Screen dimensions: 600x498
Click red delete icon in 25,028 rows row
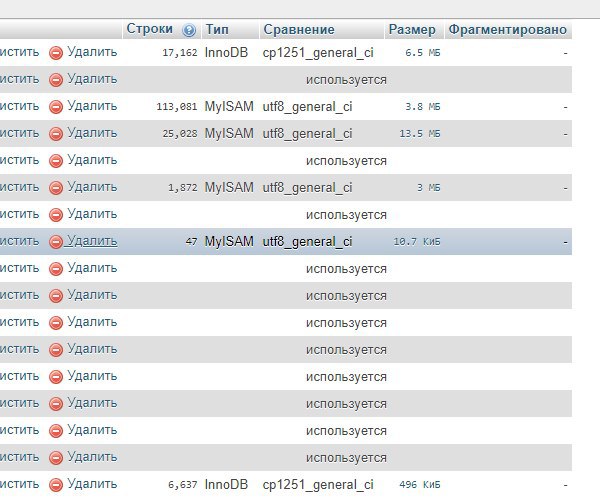[x=56, y=134]
